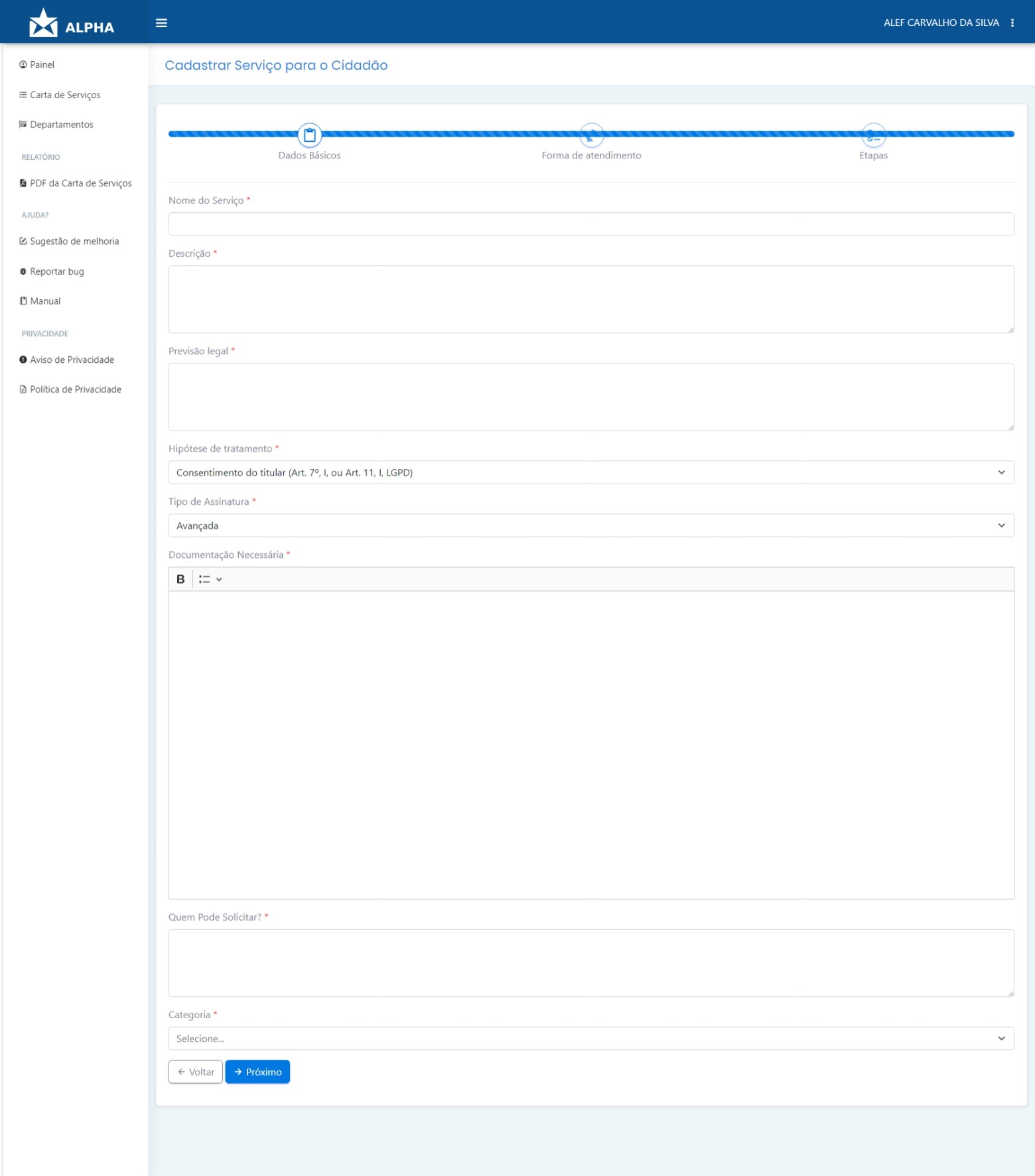1035x1176 pixels.
Task: Open the Hipótese de tratamento dropdown
Action: point(591,472)
